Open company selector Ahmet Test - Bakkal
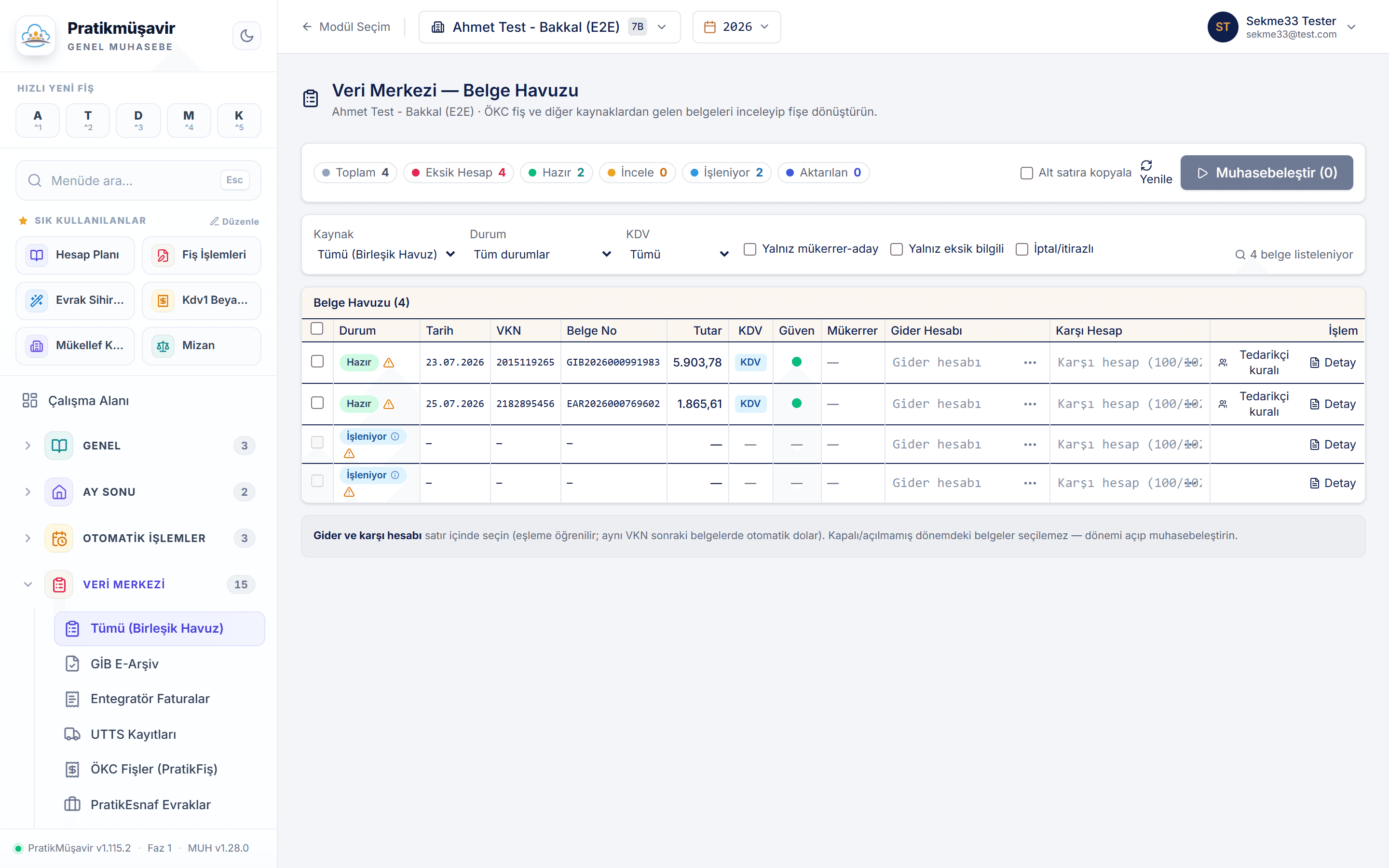The height and width of the screenshot is (868, 1389). pos(549,27)
